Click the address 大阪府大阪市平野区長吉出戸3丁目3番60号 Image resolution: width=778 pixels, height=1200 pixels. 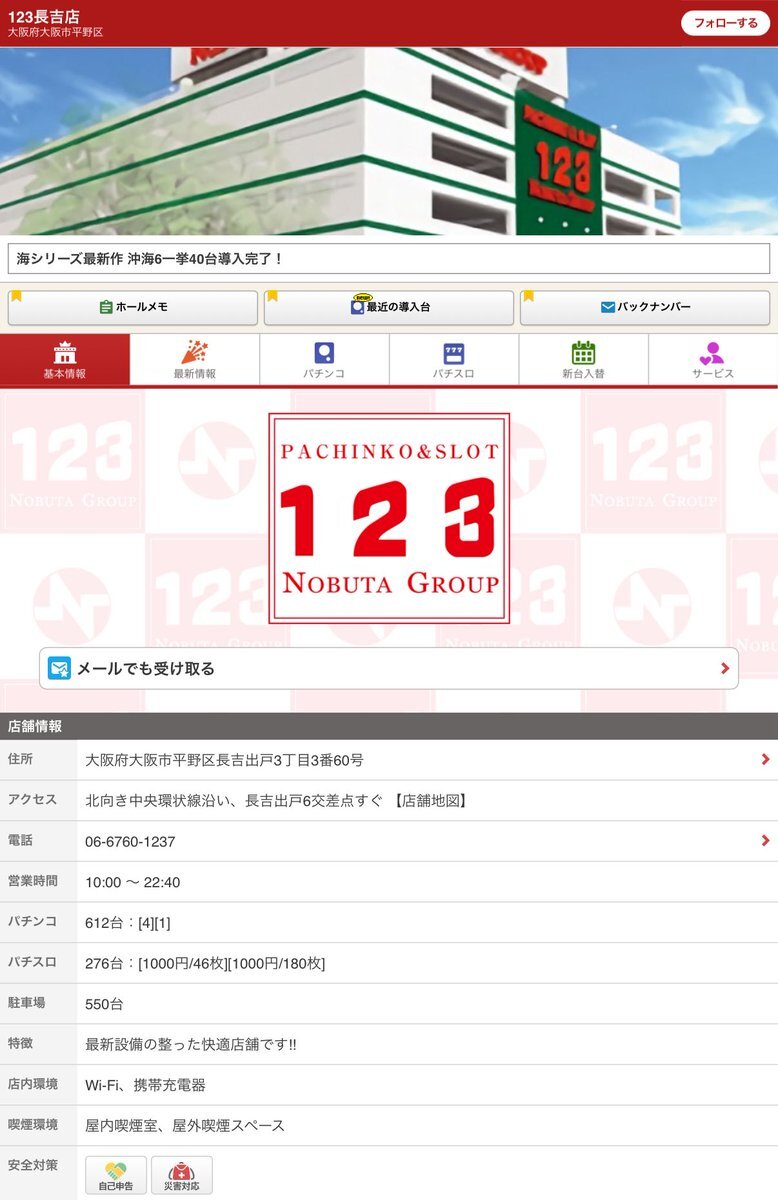225,760
